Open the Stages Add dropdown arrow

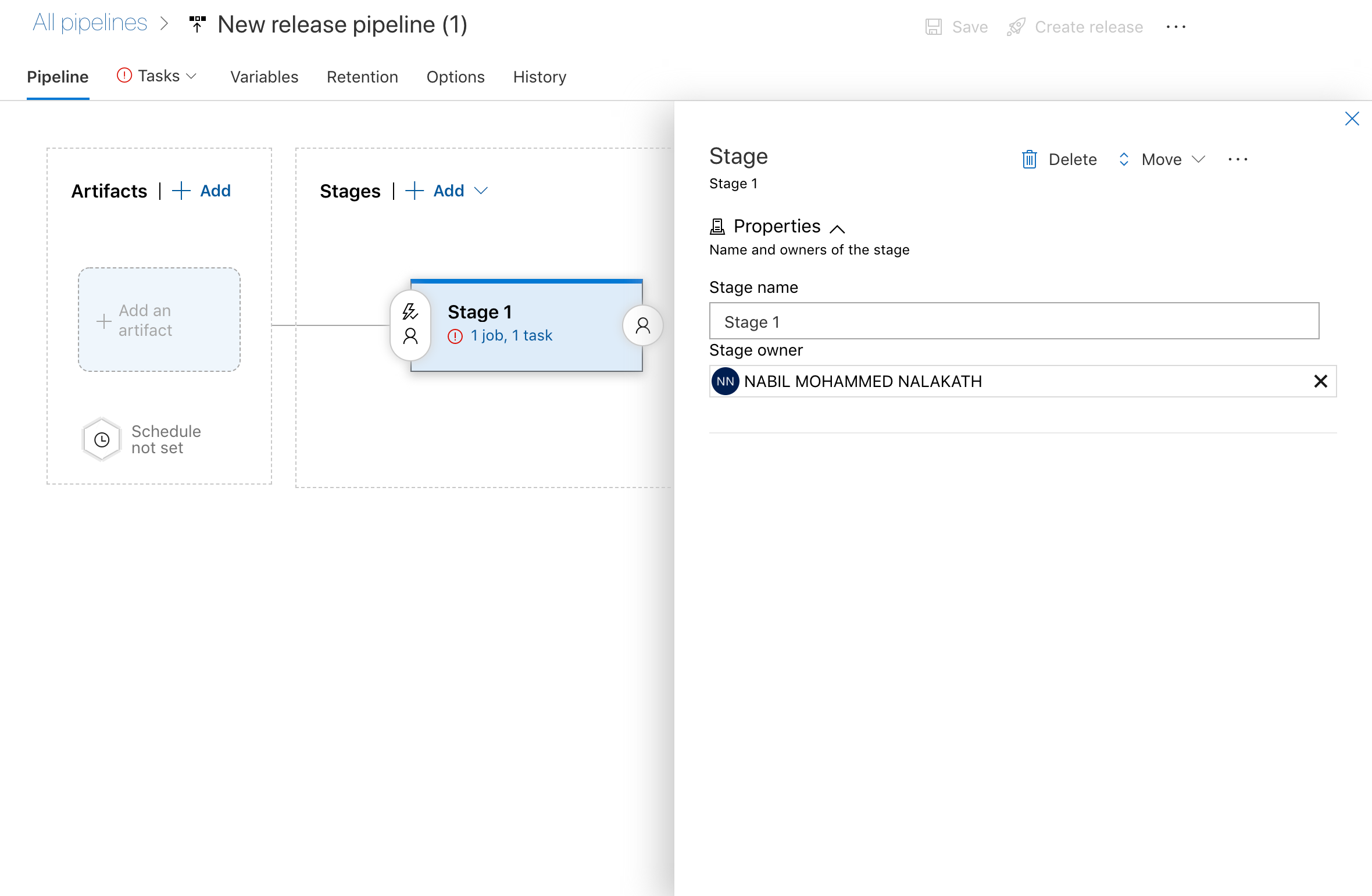point(481,191)
